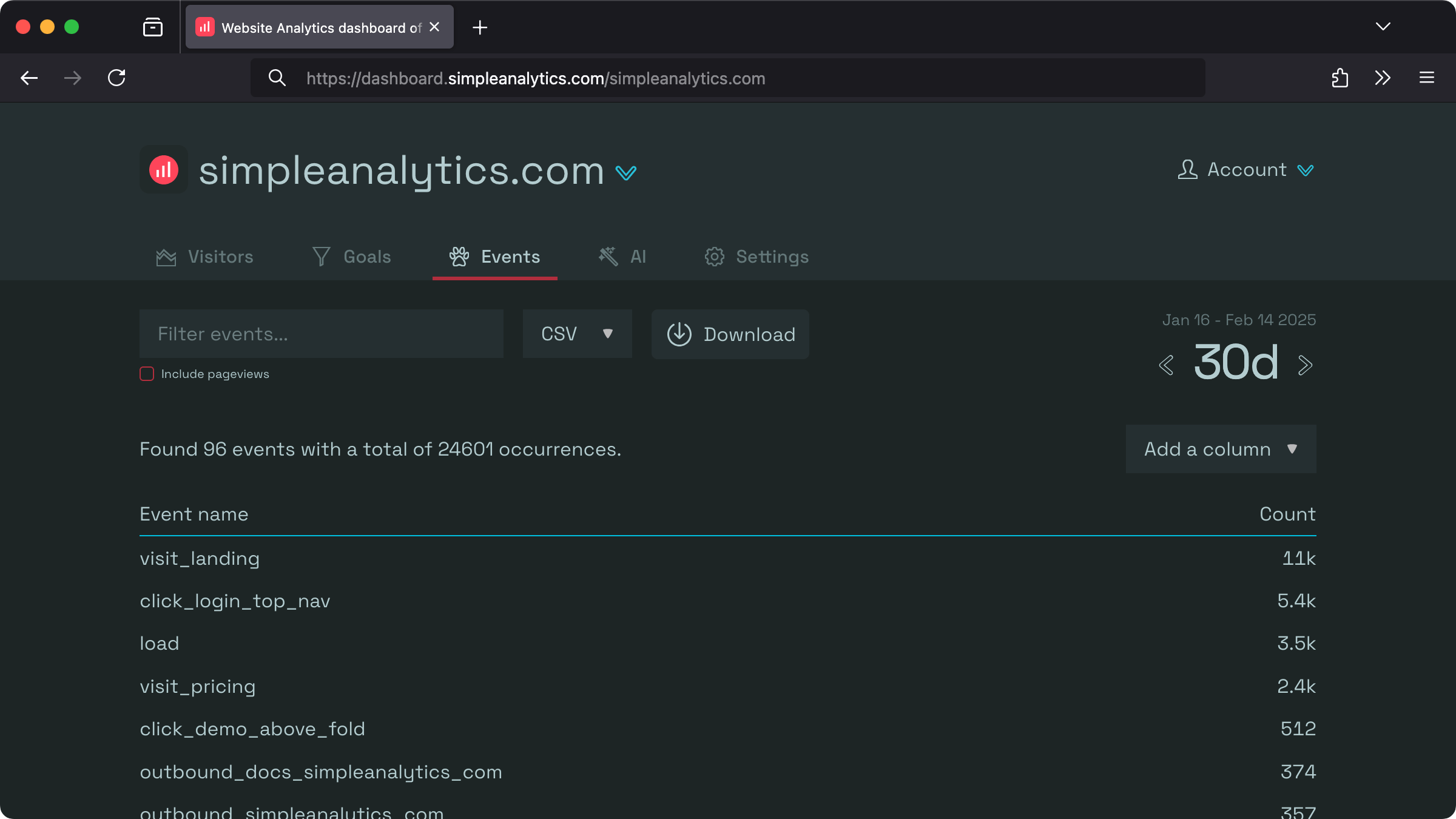The height and width of the screenshot is (819, 1456).
Task: Show more toolbar items chevrons
Action: point(1383,78)
